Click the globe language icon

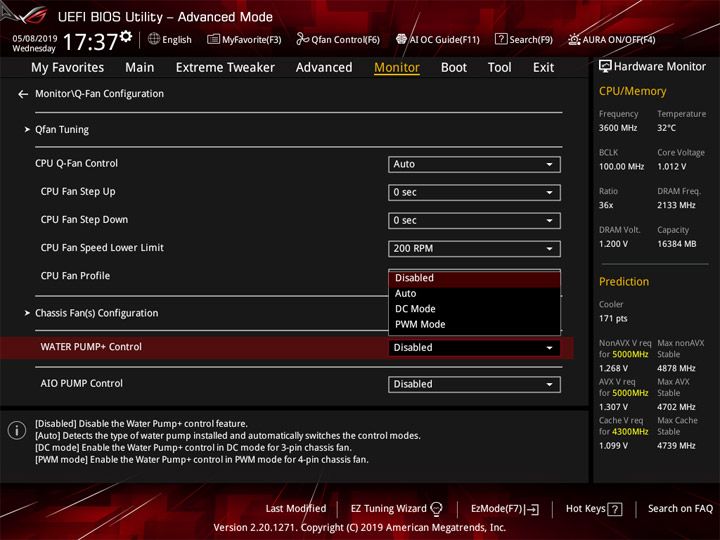click(x=154, y=39)
